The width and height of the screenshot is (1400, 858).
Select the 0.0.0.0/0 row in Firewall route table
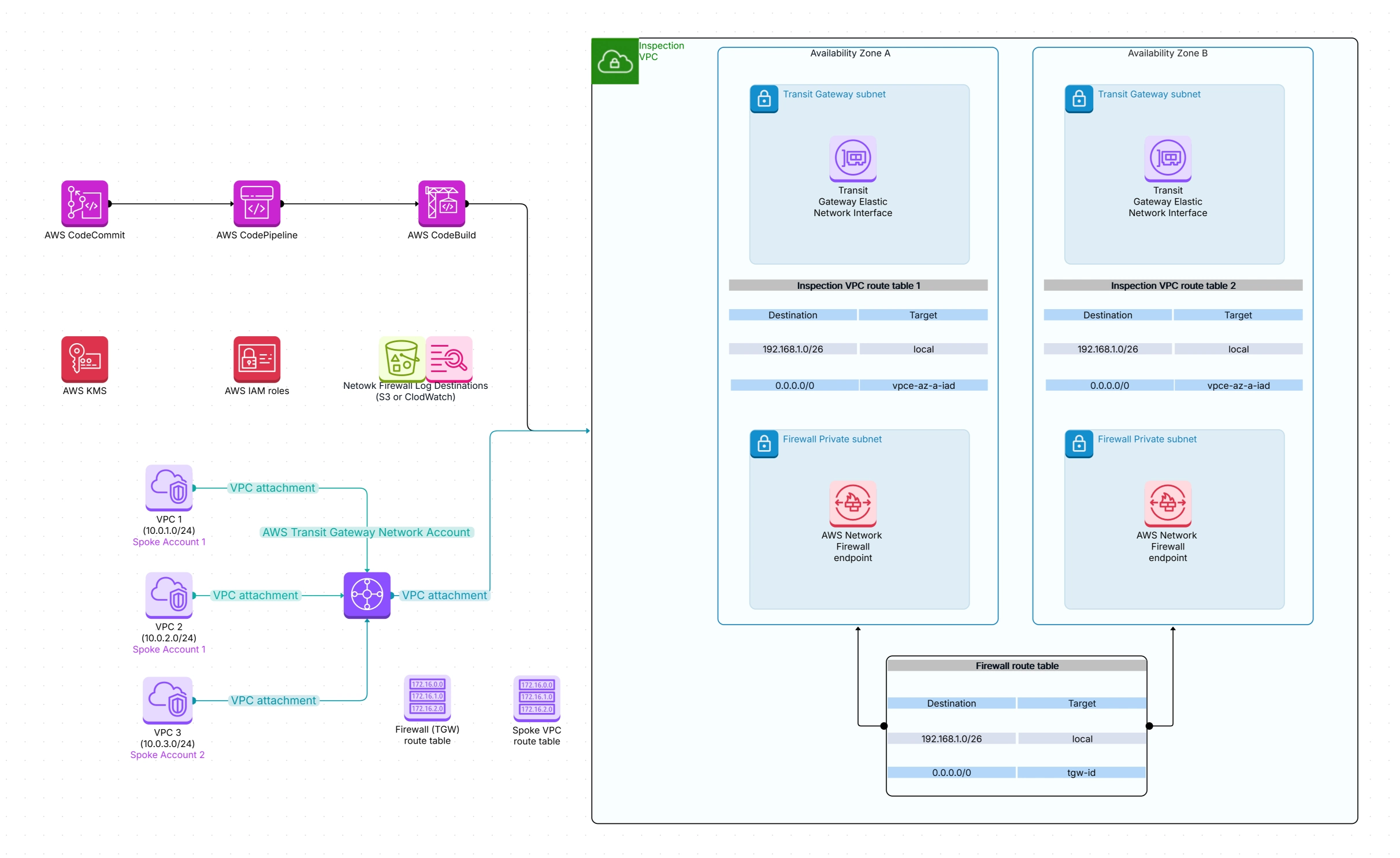(952, 772)
